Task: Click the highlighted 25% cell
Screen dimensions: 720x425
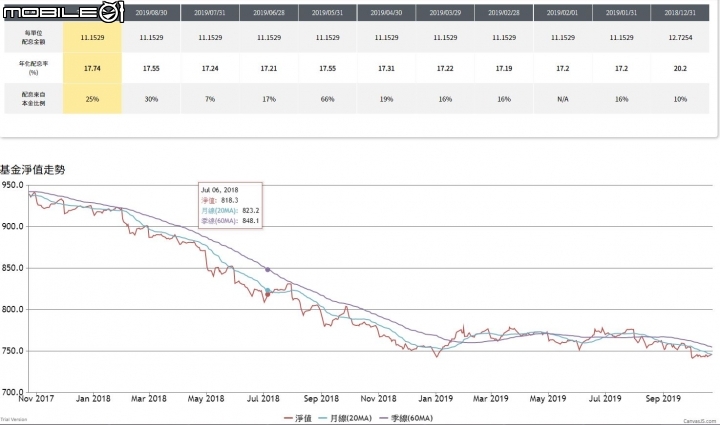Action: pyautogui.click(x=92, y=99)
